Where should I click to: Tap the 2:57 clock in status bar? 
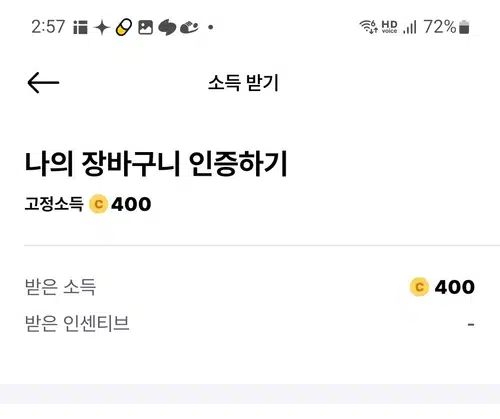point(48,27)
